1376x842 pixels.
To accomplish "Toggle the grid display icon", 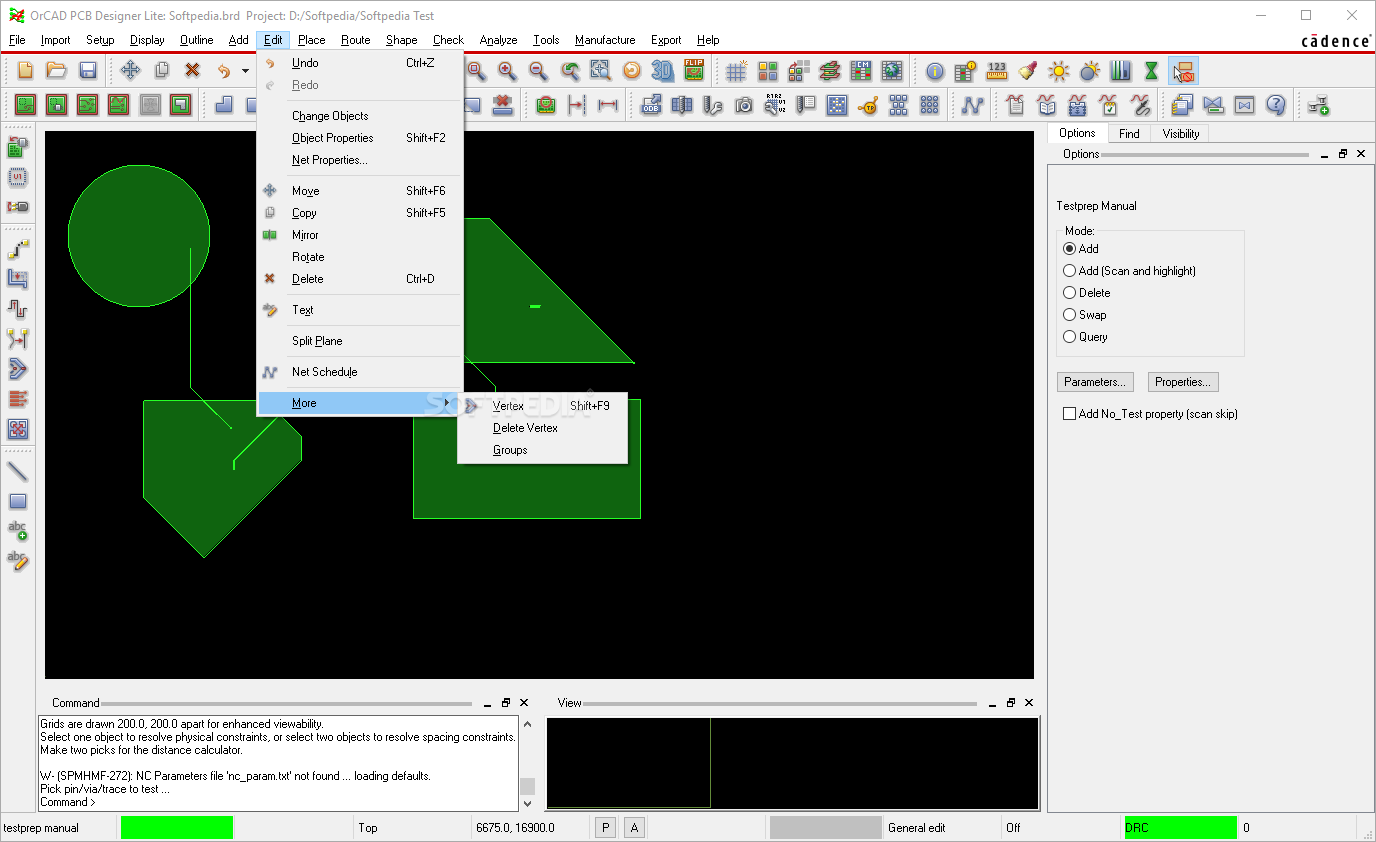I will coord(736,70).
